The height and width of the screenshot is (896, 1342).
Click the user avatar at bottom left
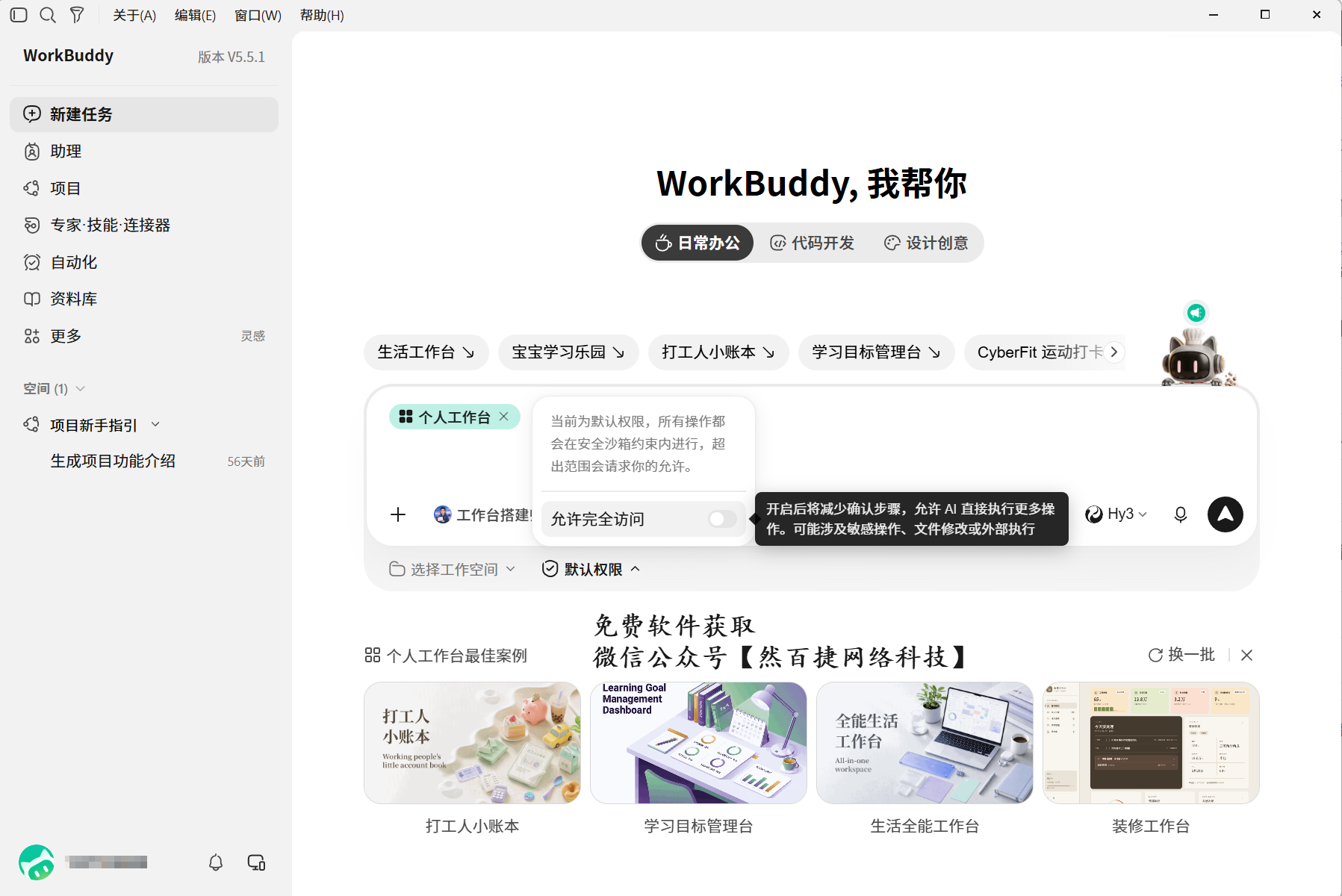click(37, 862)
